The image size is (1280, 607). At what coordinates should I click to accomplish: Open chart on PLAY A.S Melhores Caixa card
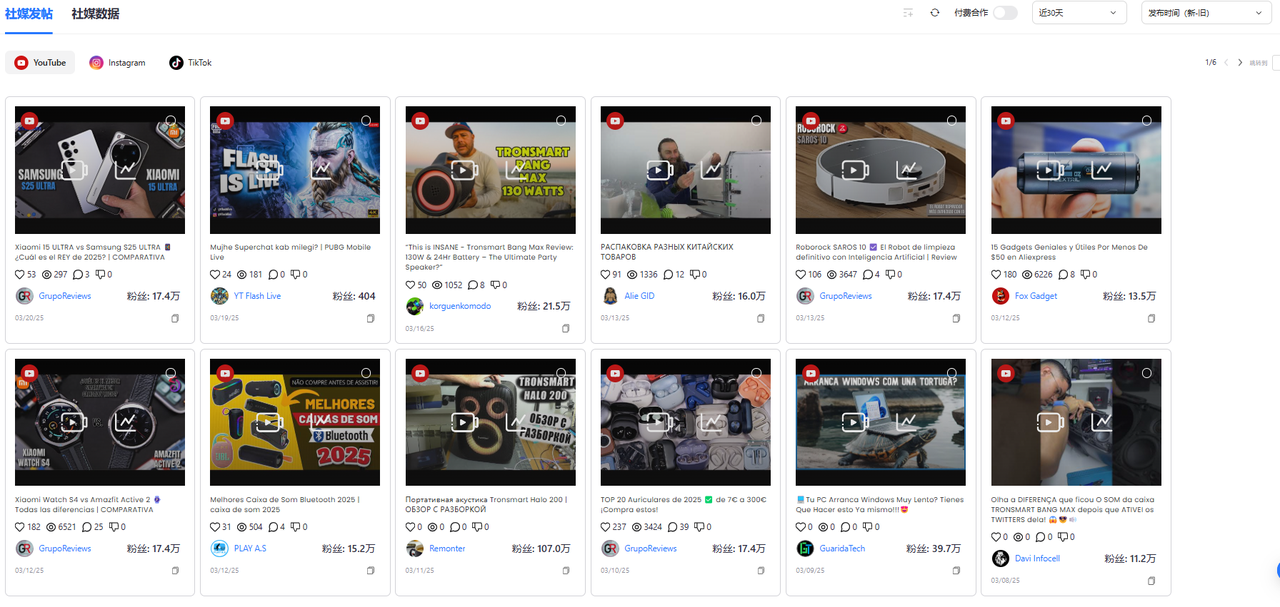(x=321, y=422)
